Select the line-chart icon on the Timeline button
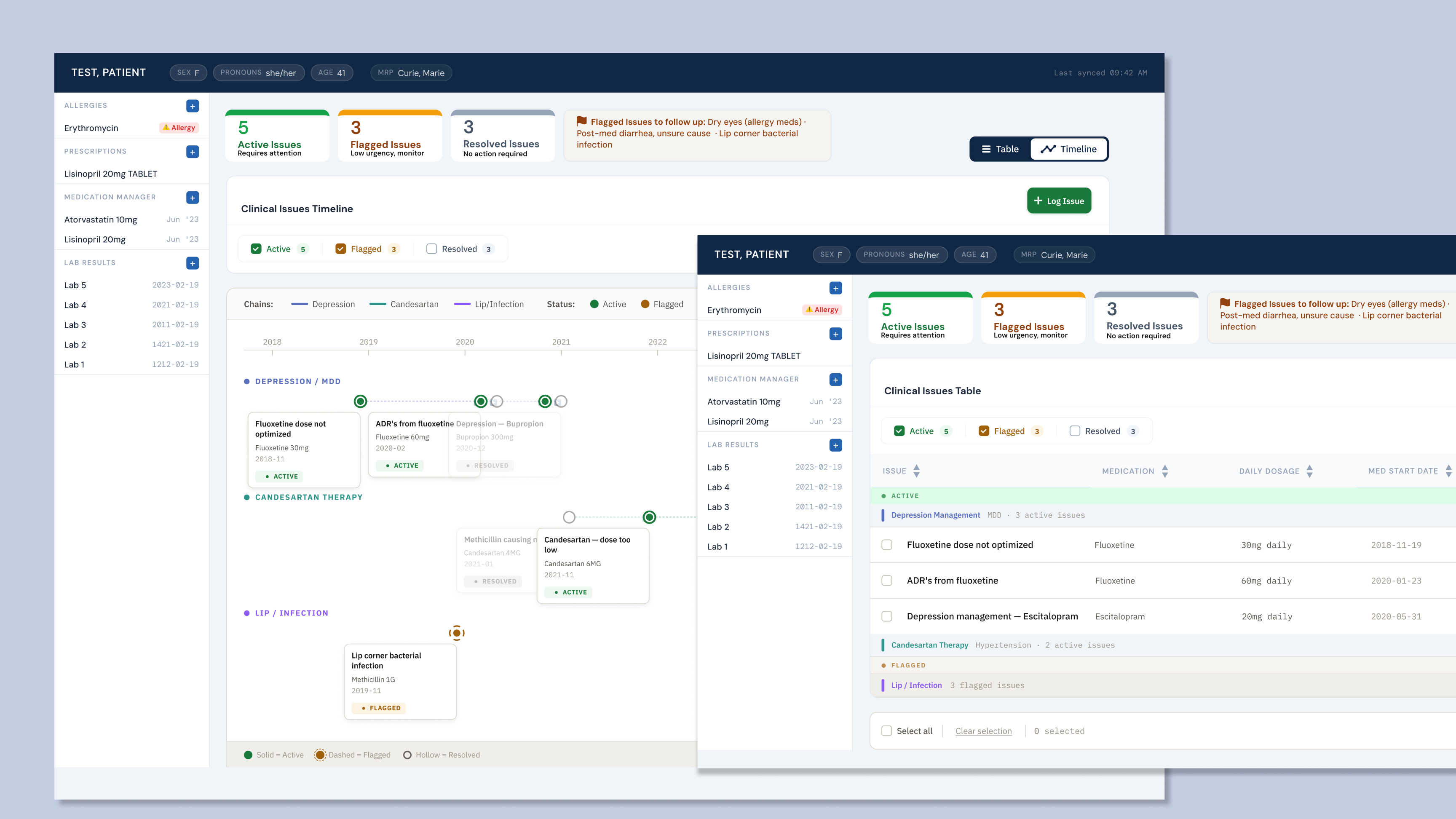This screenshot has height=819, width=1456. click(1049, 149)
